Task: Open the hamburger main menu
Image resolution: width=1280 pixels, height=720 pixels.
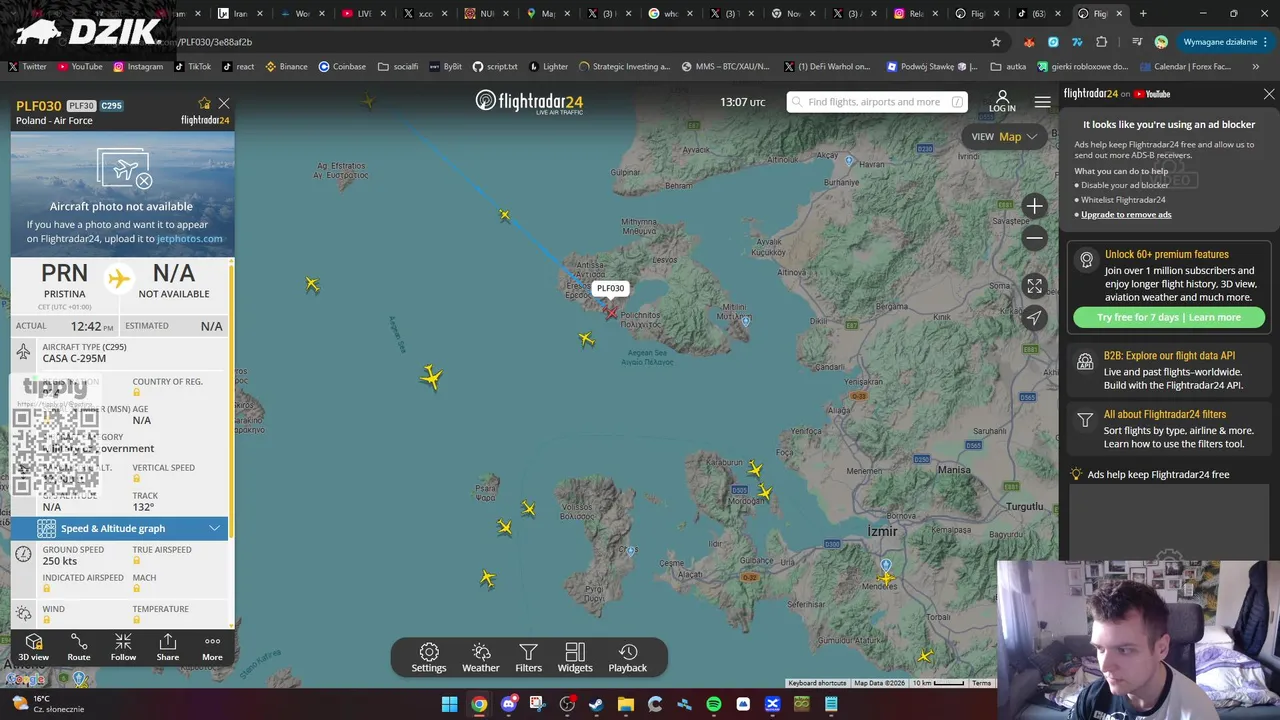Action: point(1043,102)
